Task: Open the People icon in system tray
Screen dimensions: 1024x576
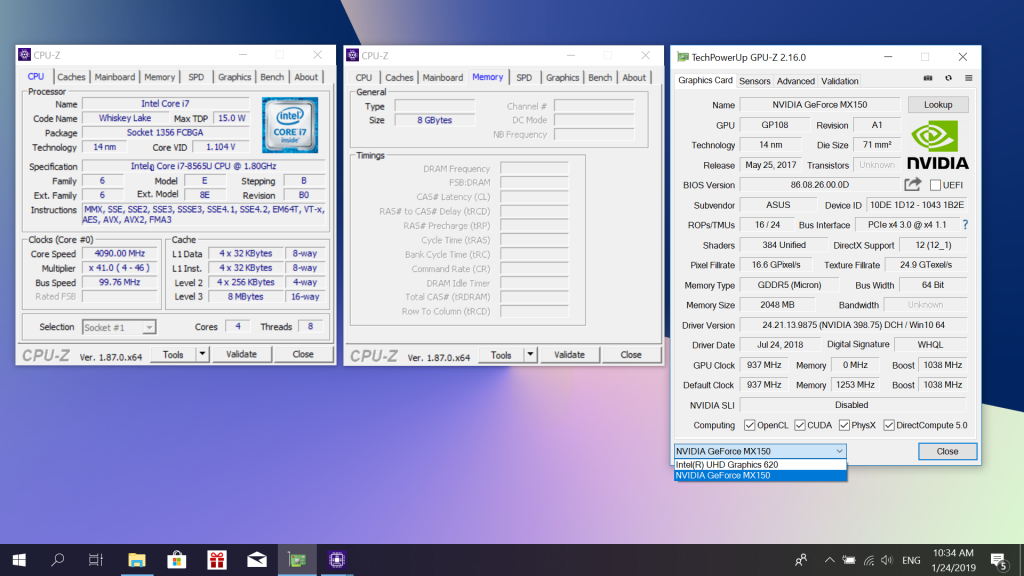Action: [x=801, y=560]
